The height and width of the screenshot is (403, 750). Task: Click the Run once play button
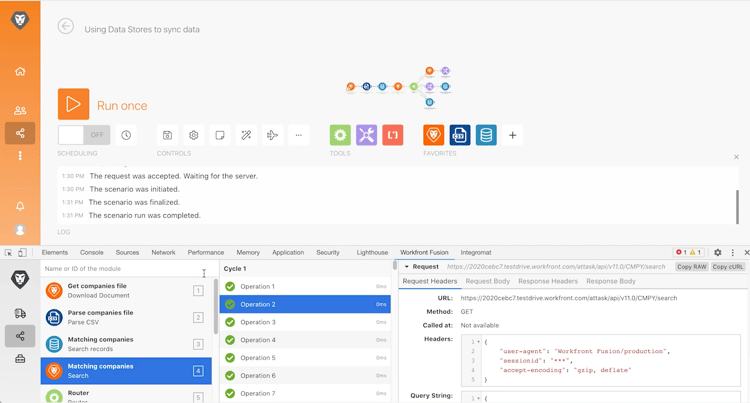click(x=73, y=104)
